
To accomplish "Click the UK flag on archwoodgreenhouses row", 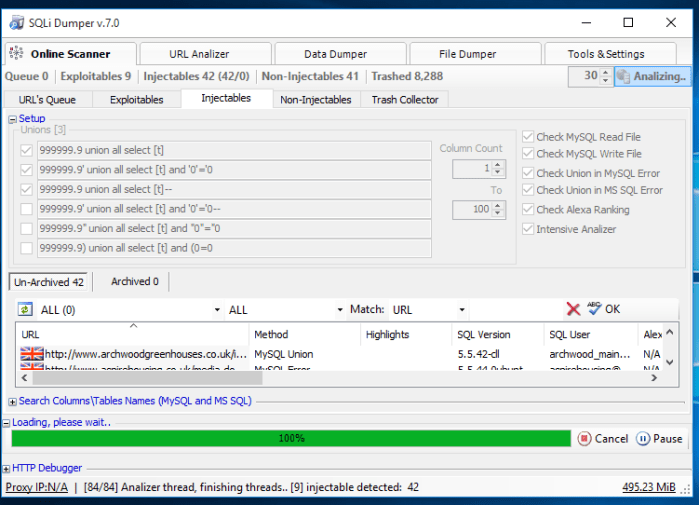I will tap(32, 354).
